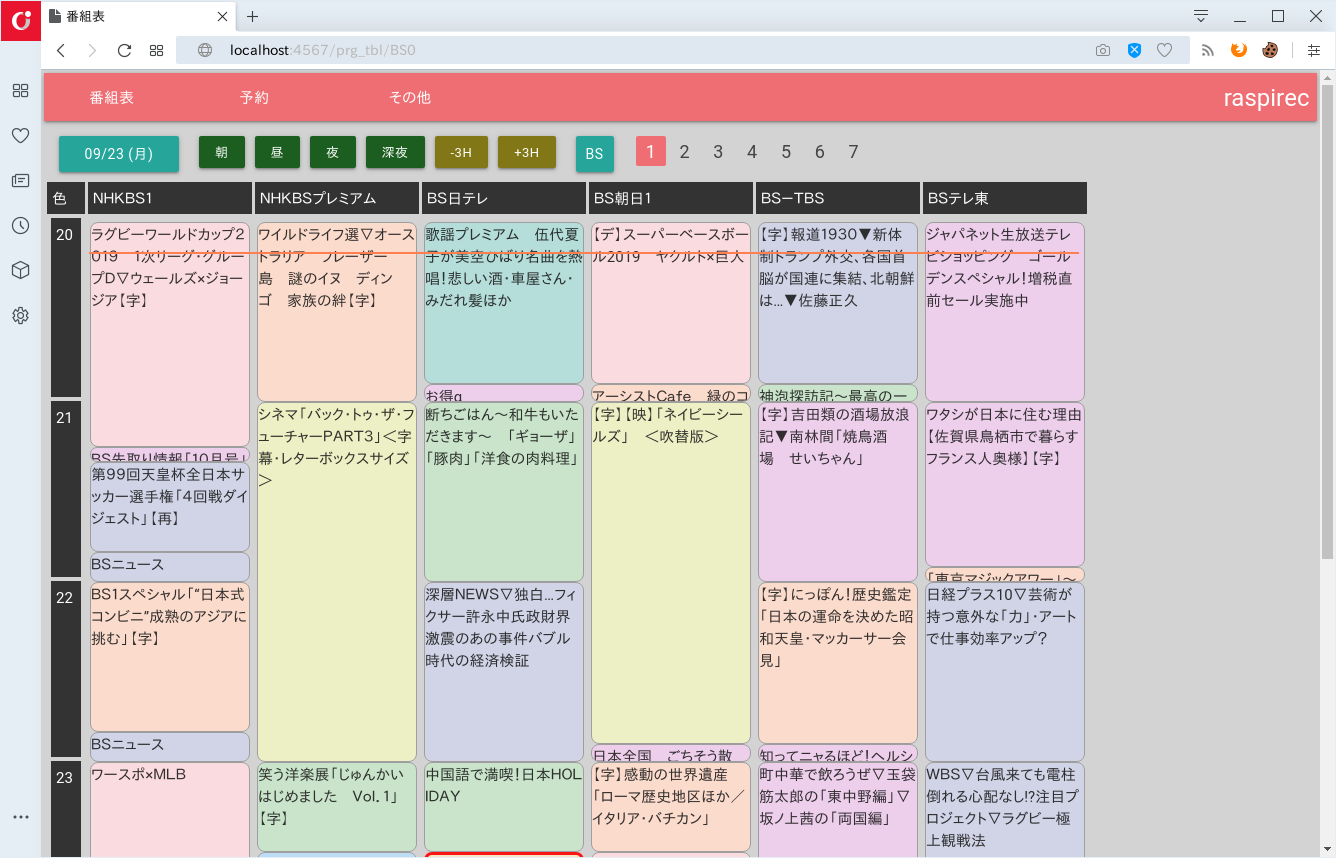Open the 3D cube extensions icon in the sidebar
Viewport: 1336px width, 858px height.
(20, 271)
